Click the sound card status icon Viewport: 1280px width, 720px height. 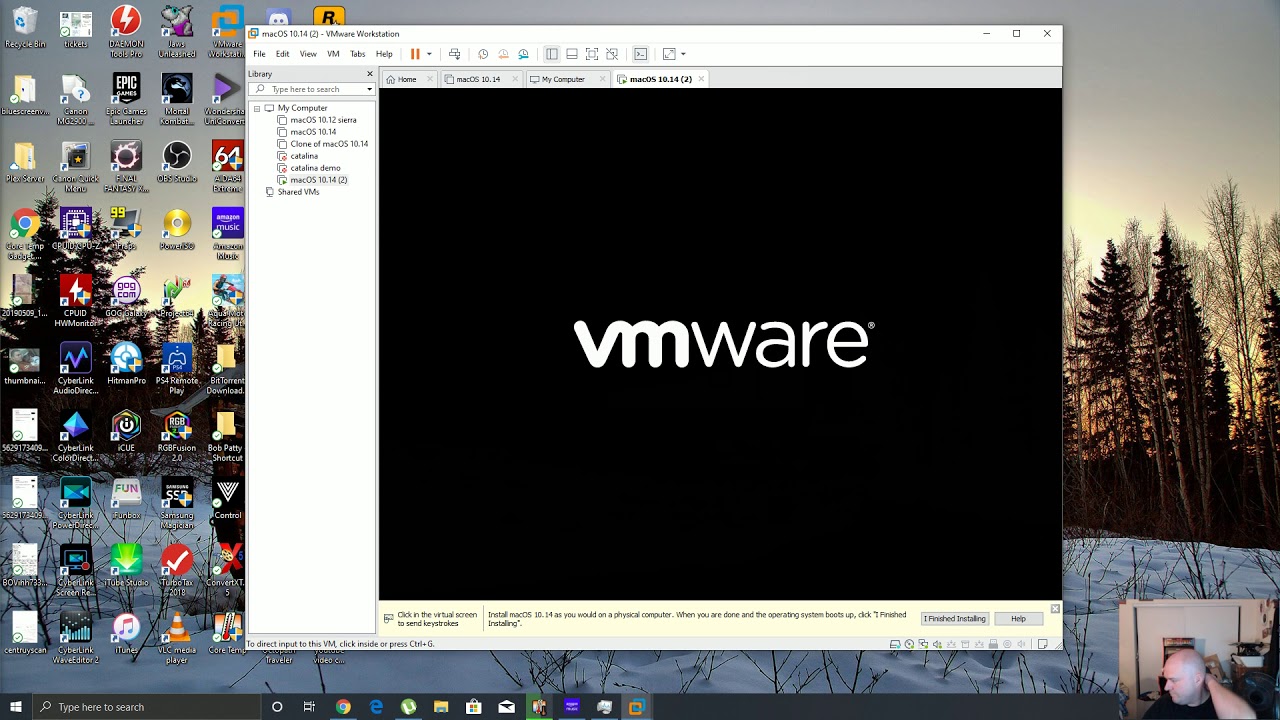tap(937, 644)
